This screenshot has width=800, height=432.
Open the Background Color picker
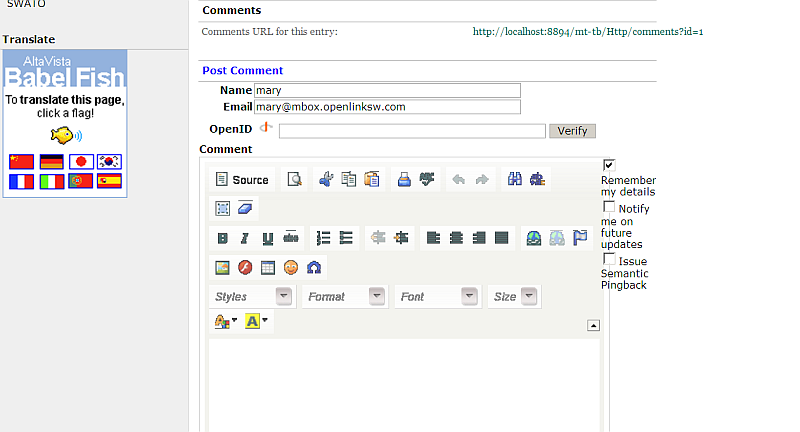click(x=256, y=321)
